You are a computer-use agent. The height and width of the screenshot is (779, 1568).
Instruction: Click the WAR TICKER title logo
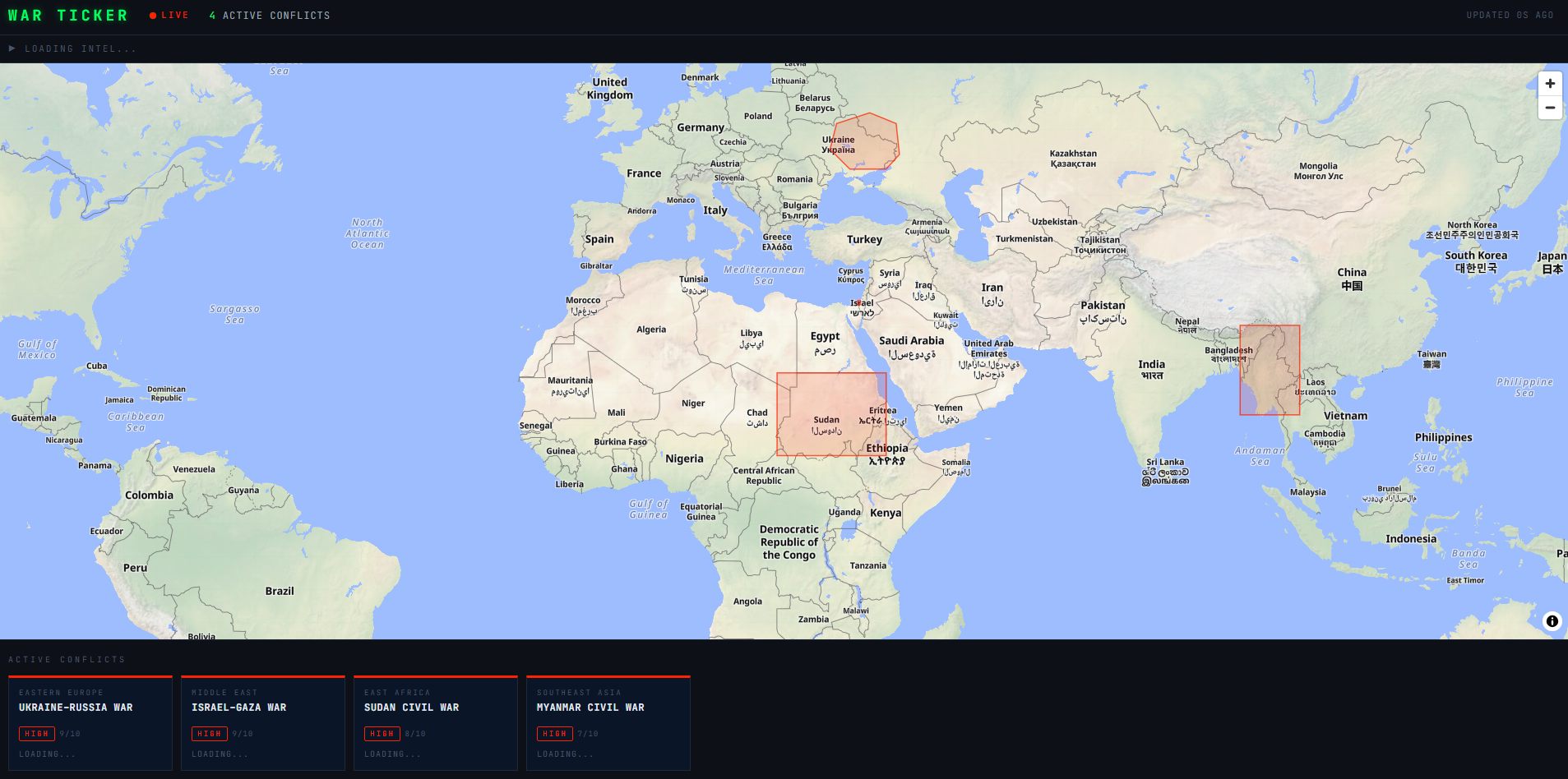[68, 16]
